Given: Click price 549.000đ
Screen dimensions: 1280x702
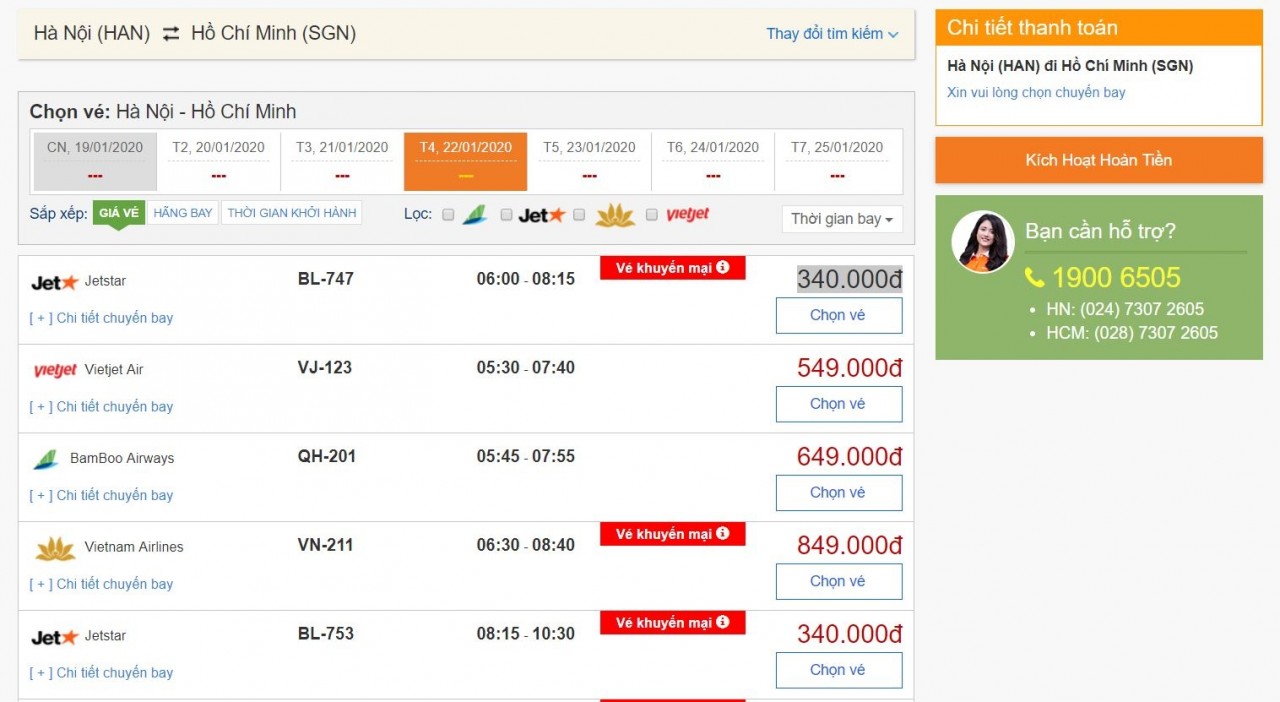Looking at the screenshot, I should (850, 368).
